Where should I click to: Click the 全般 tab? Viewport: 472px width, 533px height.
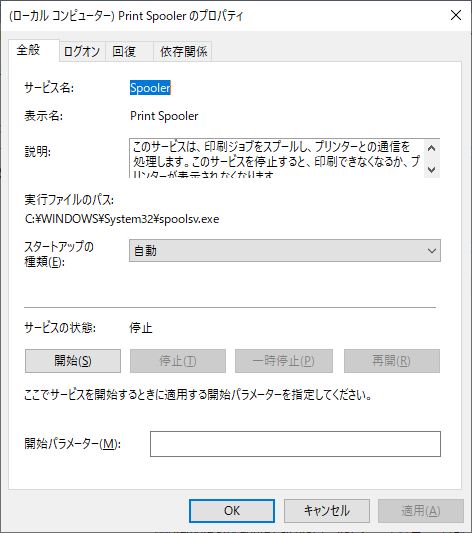(x=33, y=50)
